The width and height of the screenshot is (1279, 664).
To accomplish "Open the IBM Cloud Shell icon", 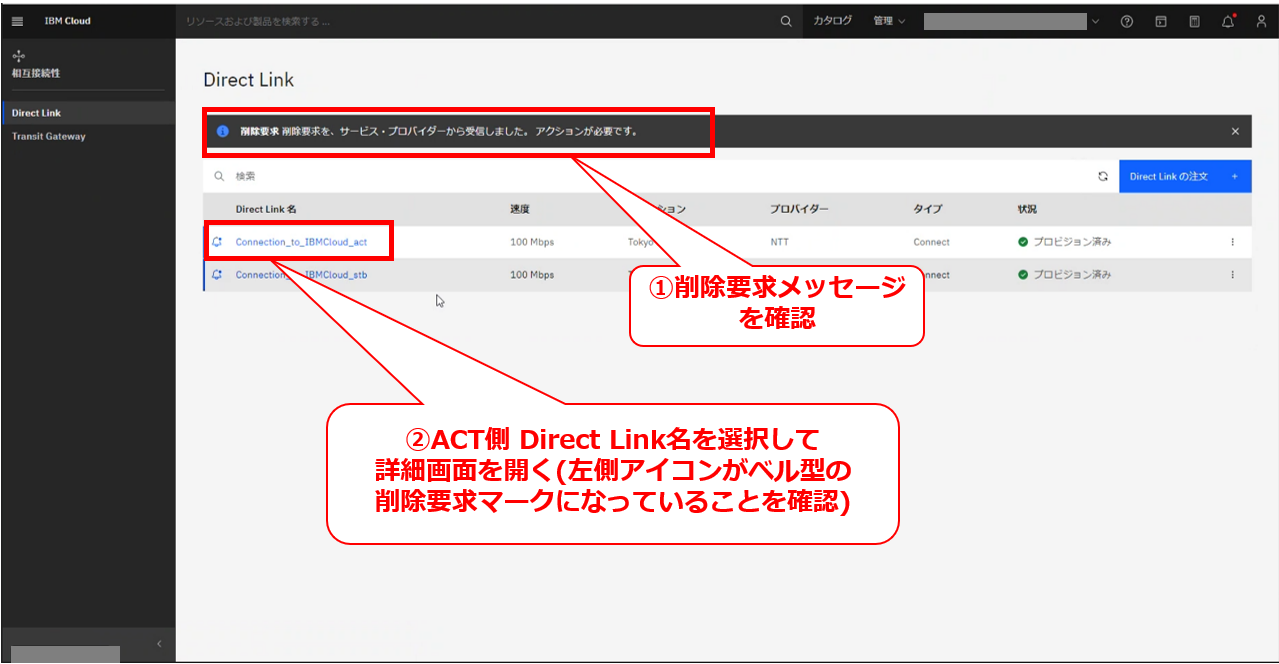I will (1161, 21).
